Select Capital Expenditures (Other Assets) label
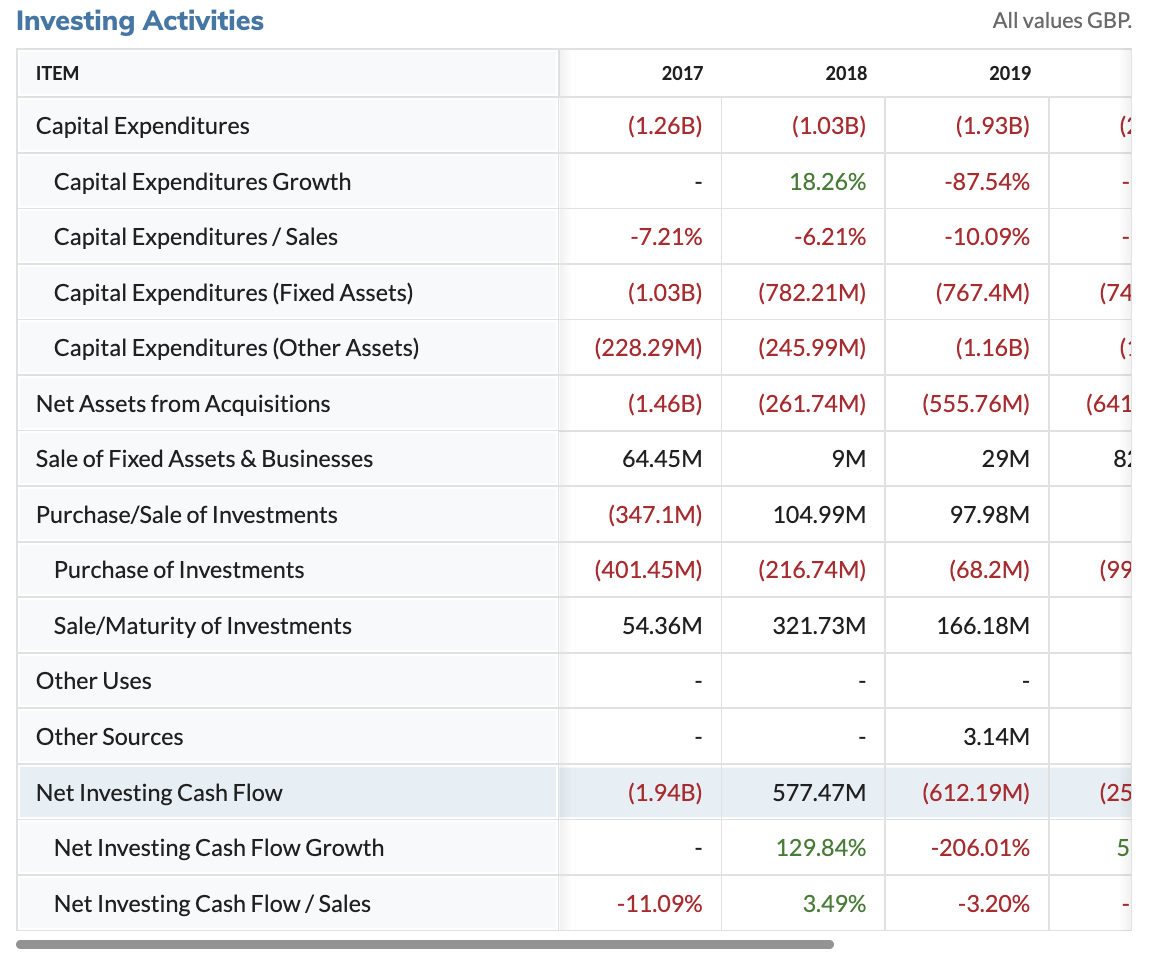Viewport: 1162px width, 956px height. [236, 348]
